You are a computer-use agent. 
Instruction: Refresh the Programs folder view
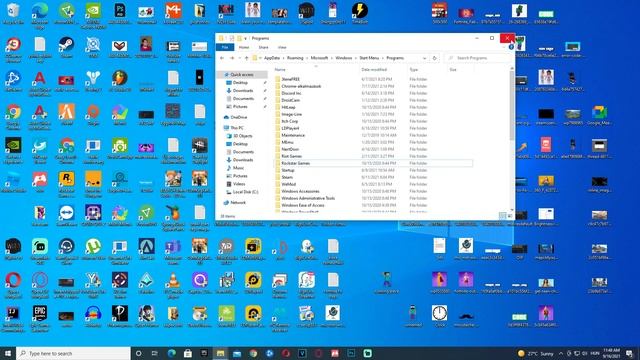coord(434,58)
